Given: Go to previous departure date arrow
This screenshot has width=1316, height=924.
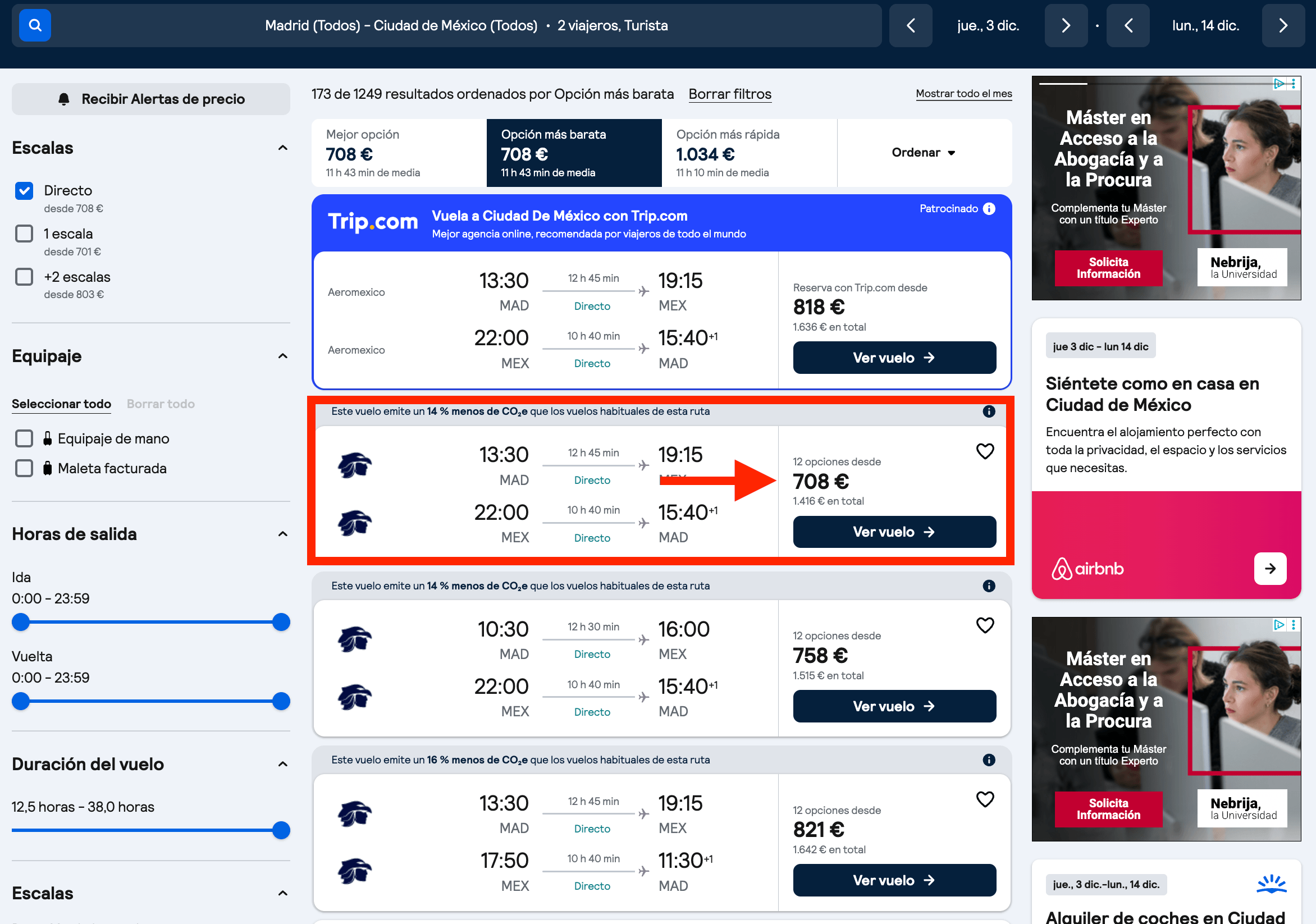Looking at the screenshot, I should [910, 25].
